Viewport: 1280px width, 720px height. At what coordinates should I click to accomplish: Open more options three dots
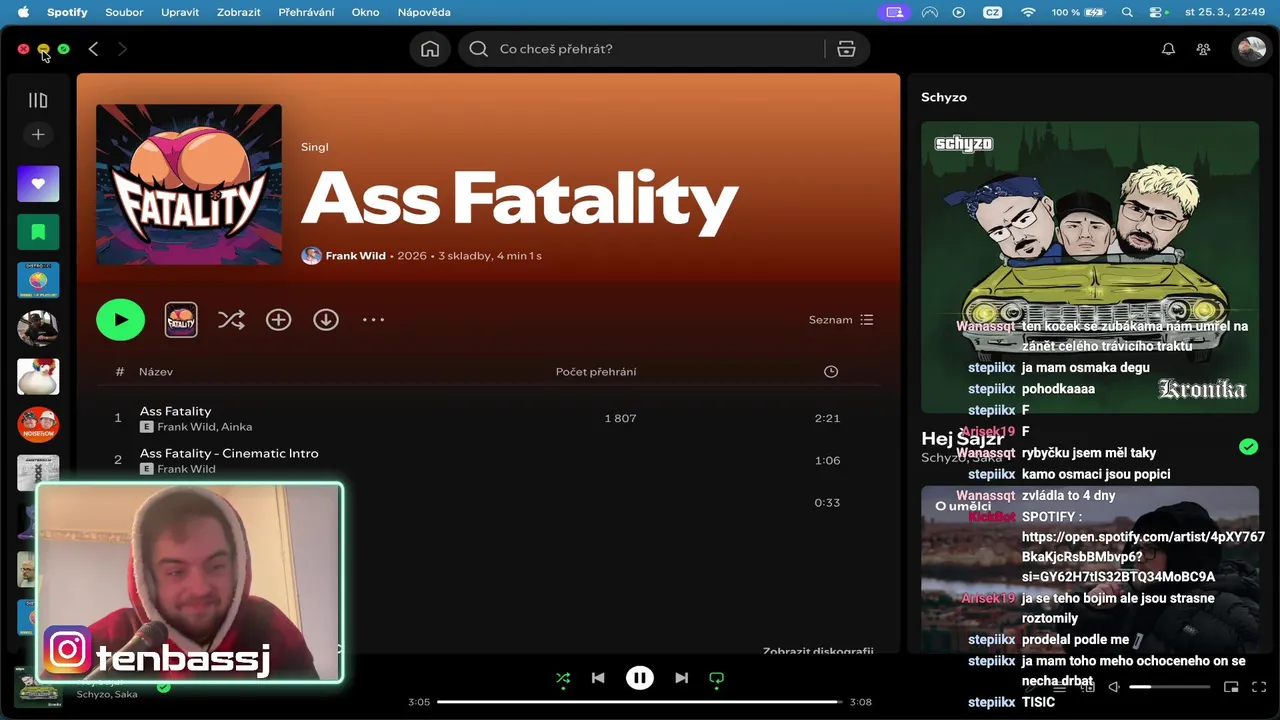pyautogui.click(x=373, y=320)
